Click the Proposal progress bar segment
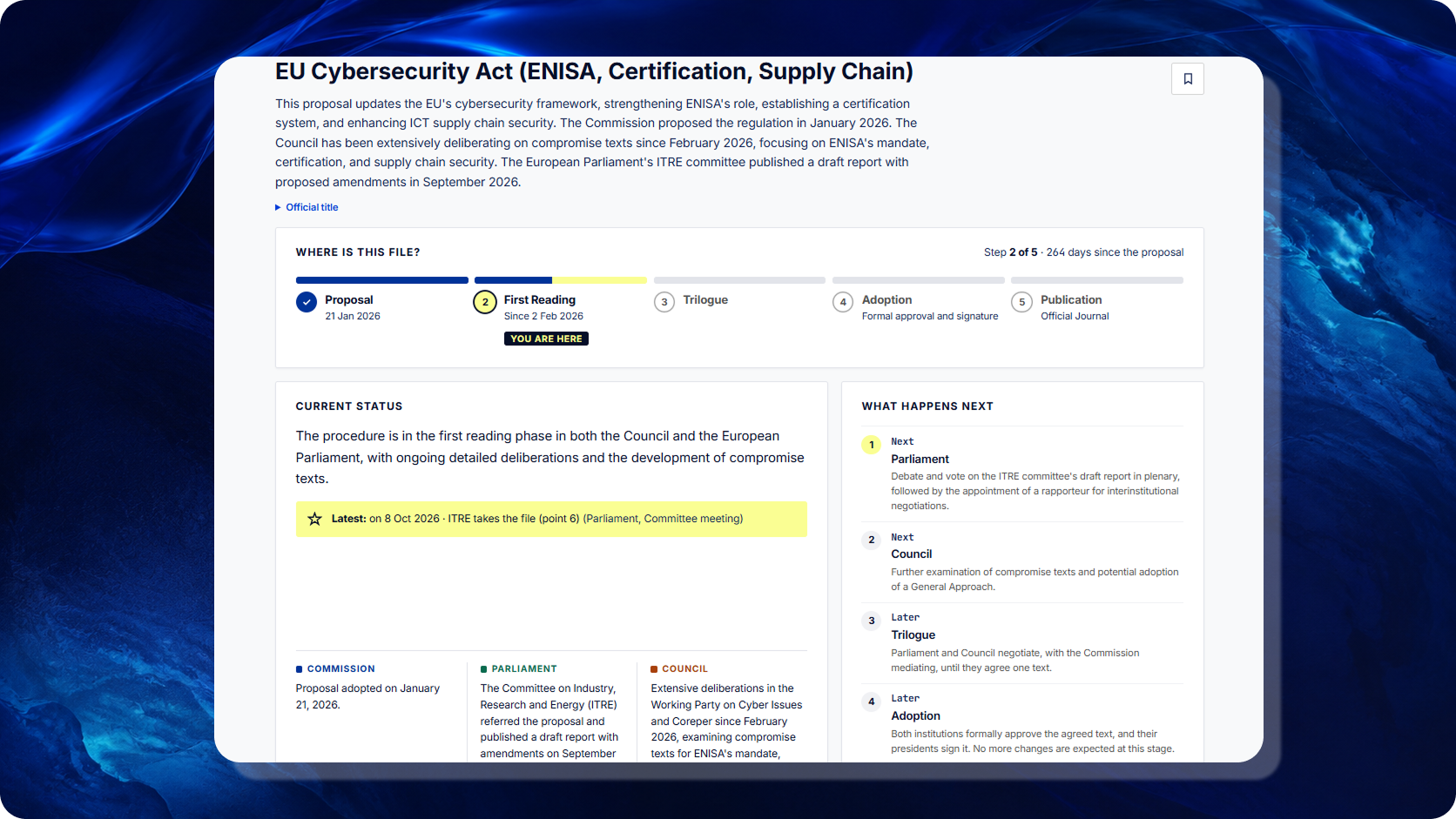1456x819 pixels. 382,280
